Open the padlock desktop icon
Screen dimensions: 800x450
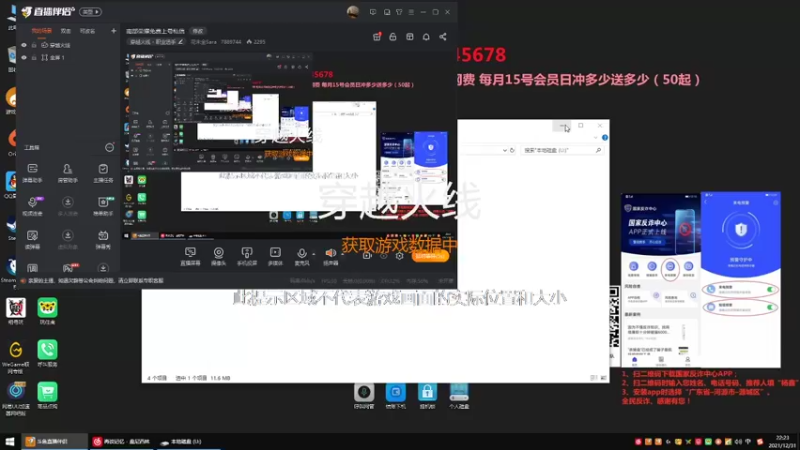click(x=428, y=396)
